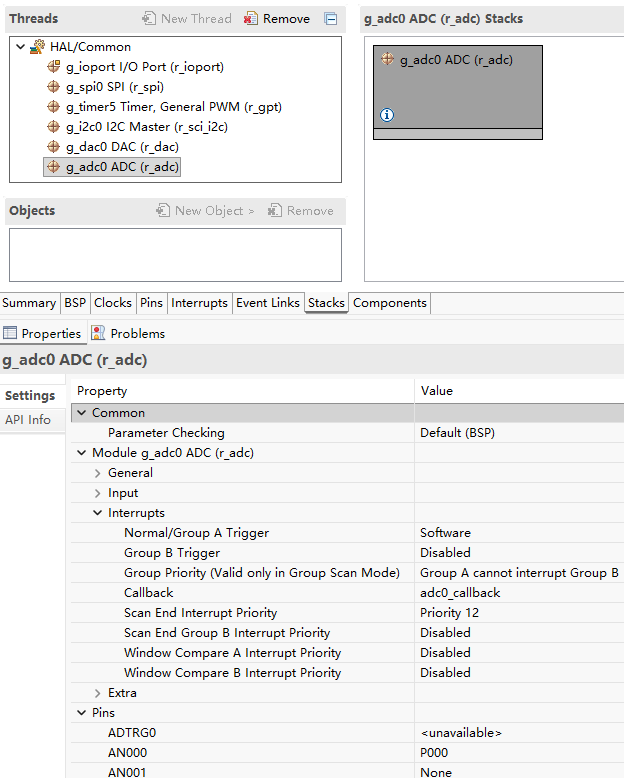
Task: Collapse the HAL/Common tree node
Action: pyautogui.click(x=20, y=47)
